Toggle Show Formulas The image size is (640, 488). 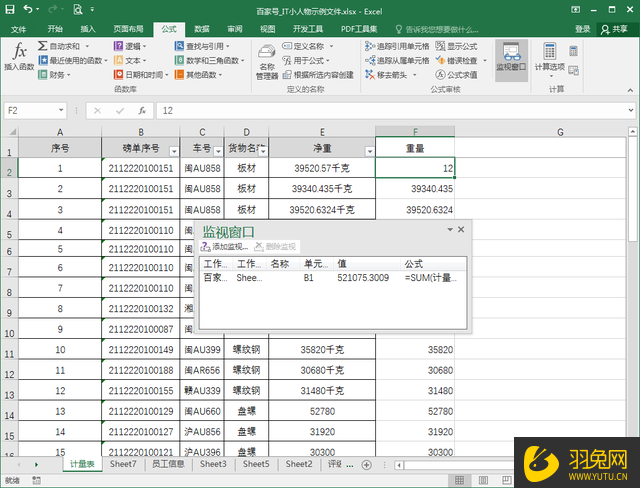click(x=456, y=46)
